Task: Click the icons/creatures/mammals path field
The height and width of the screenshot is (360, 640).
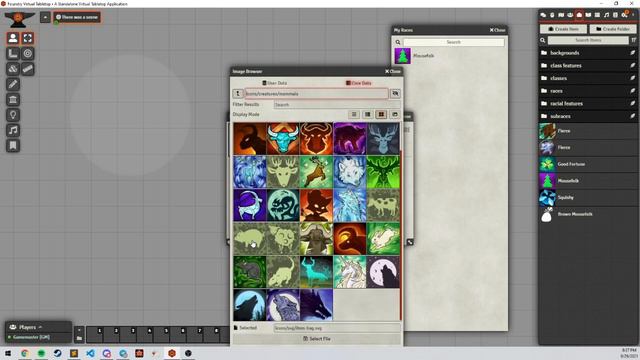Action: [316, 94]
